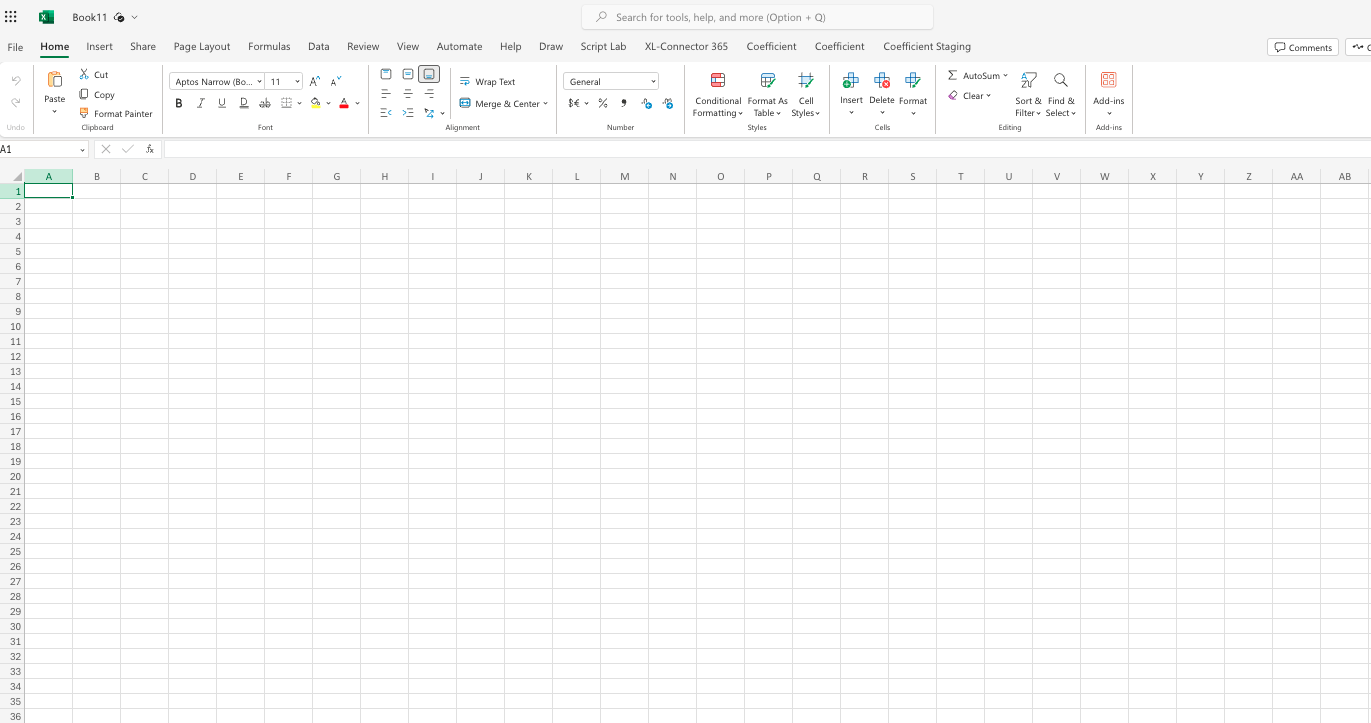Expand the Borders dropdown arrow
Screen dimensions: 1371x723
(x=299, y=103)
